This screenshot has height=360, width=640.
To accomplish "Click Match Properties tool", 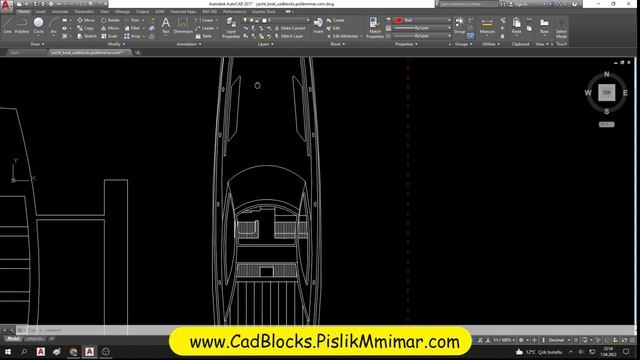I will pyautogui.click(x=374, y=28).
